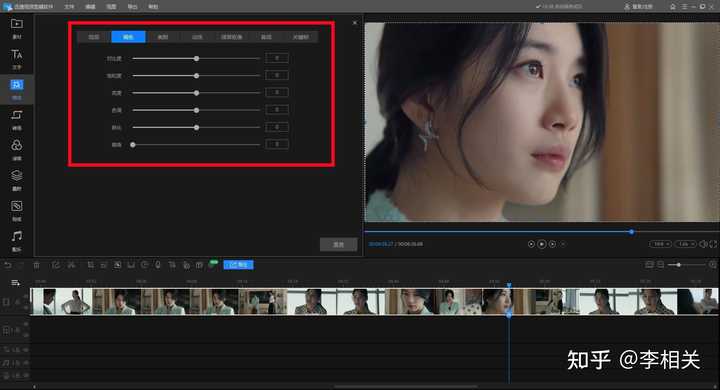Step to next frame in preview
The image size is (720, 390).
coord(552,244)
